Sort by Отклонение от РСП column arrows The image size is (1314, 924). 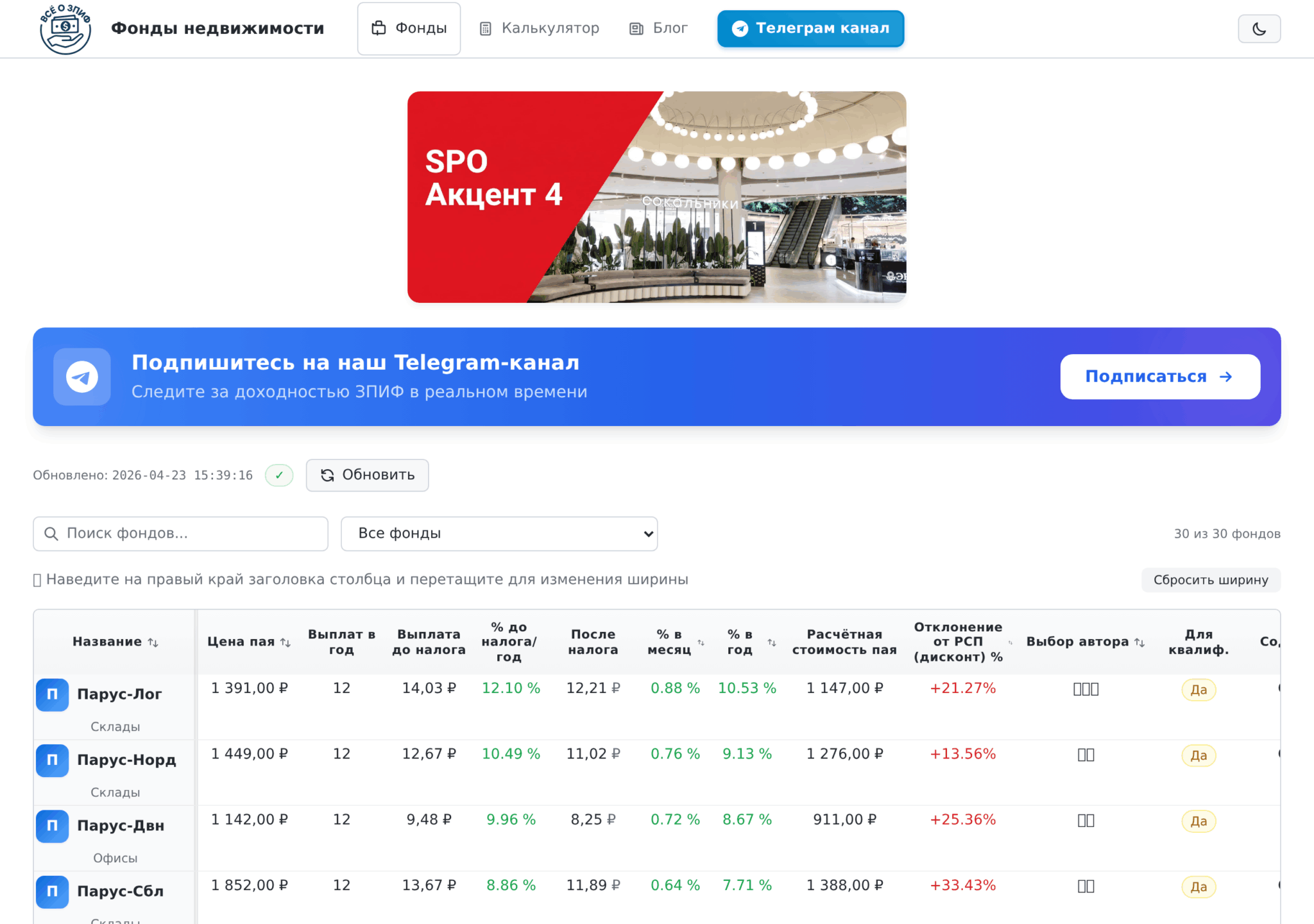(x=1011, y=642)
